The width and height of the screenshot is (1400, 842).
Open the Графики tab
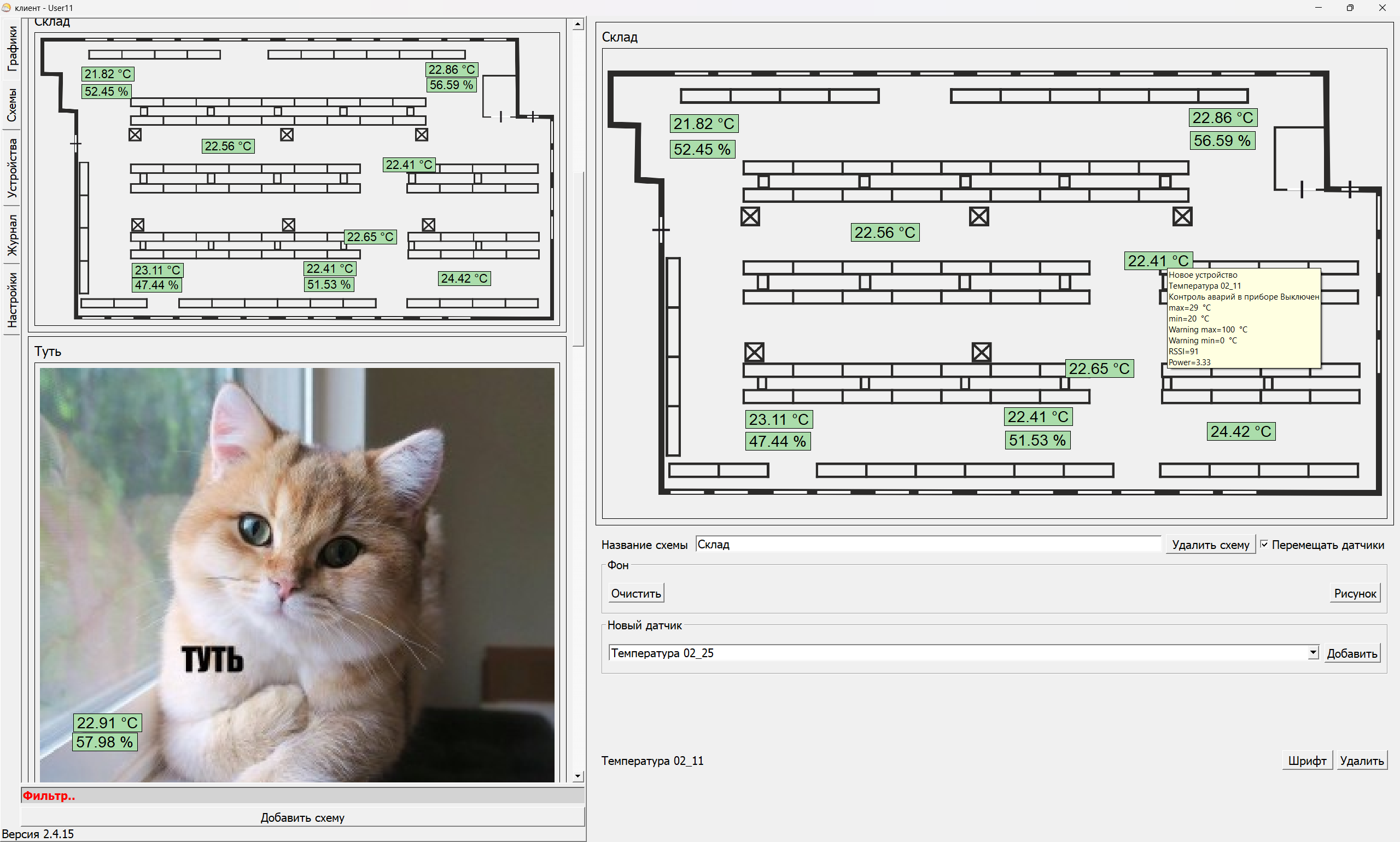(x=12, y=49)
